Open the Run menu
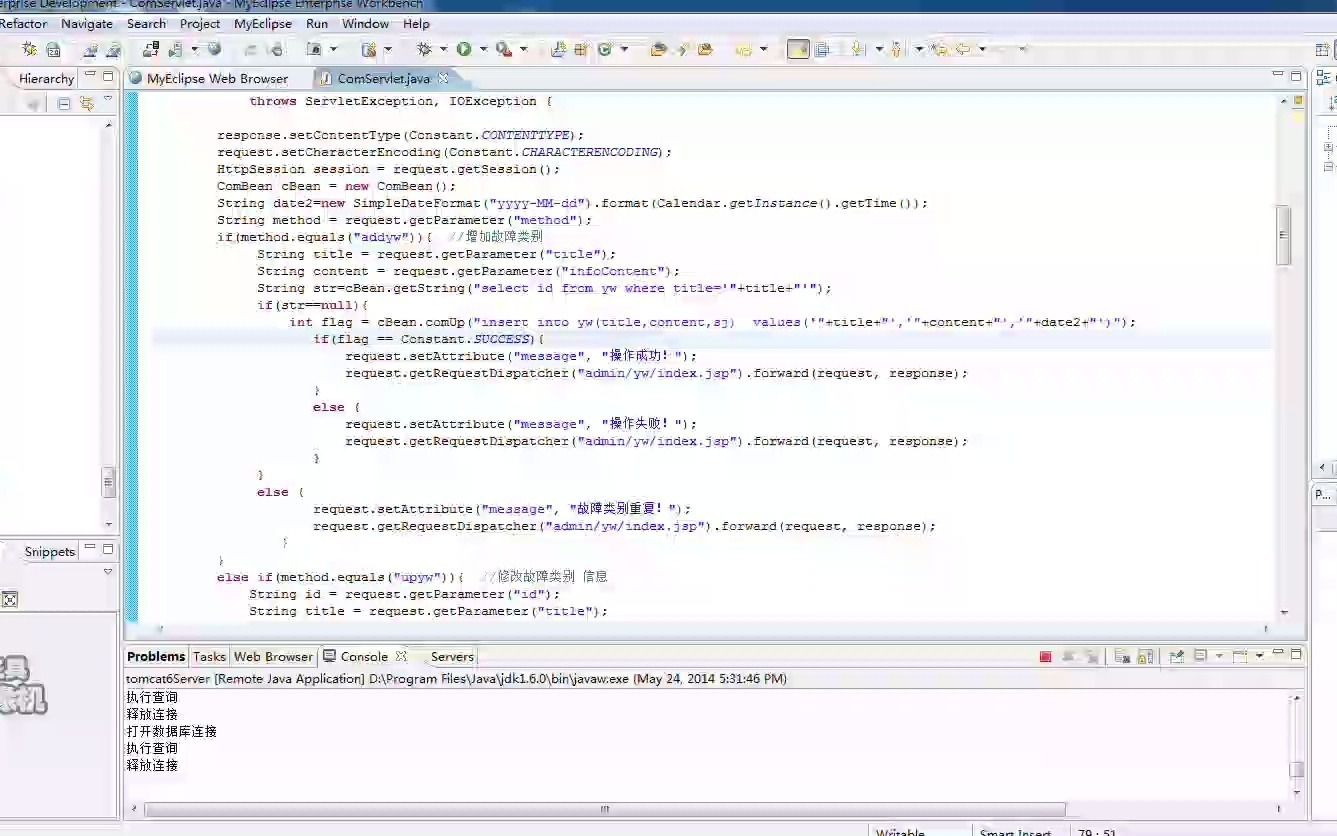This screenshot has width=1337, height=836. 317,24
